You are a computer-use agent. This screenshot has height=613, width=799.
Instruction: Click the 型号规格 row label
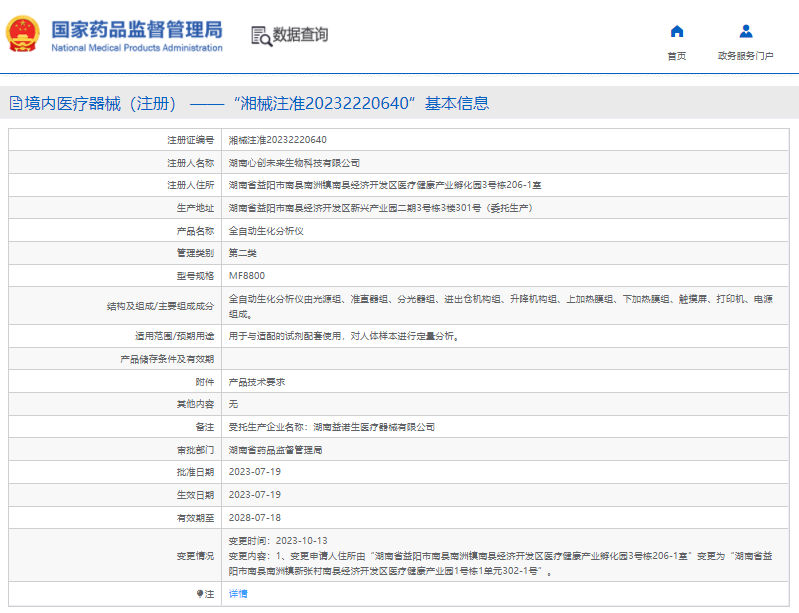[x=196, y=276]
